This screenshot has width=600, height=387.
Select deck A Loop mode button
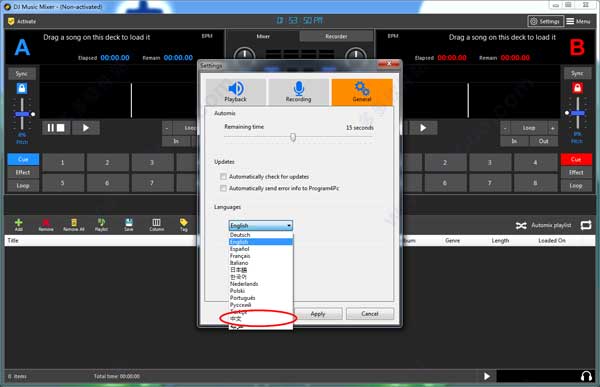(23, 186)
